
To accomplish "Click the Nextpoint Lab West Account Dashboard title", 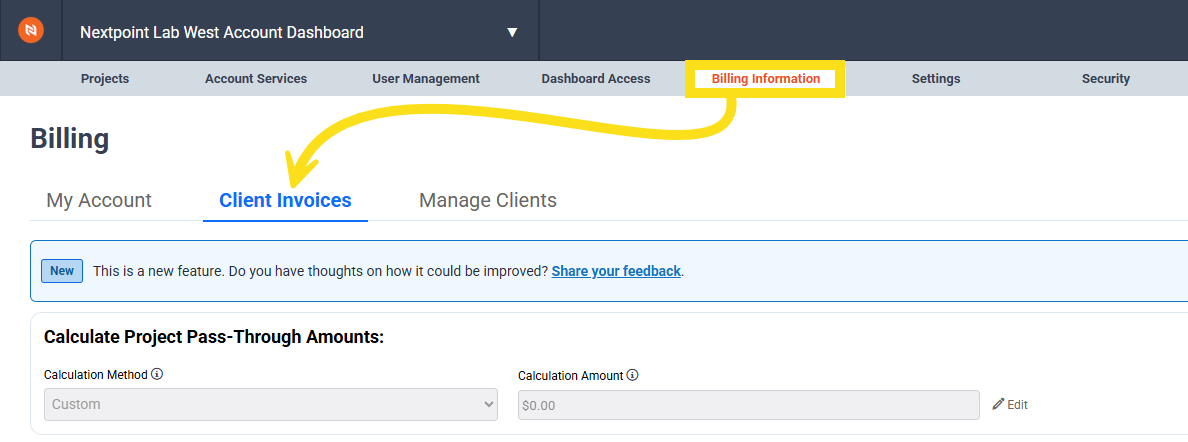I will tap(221, 33).
